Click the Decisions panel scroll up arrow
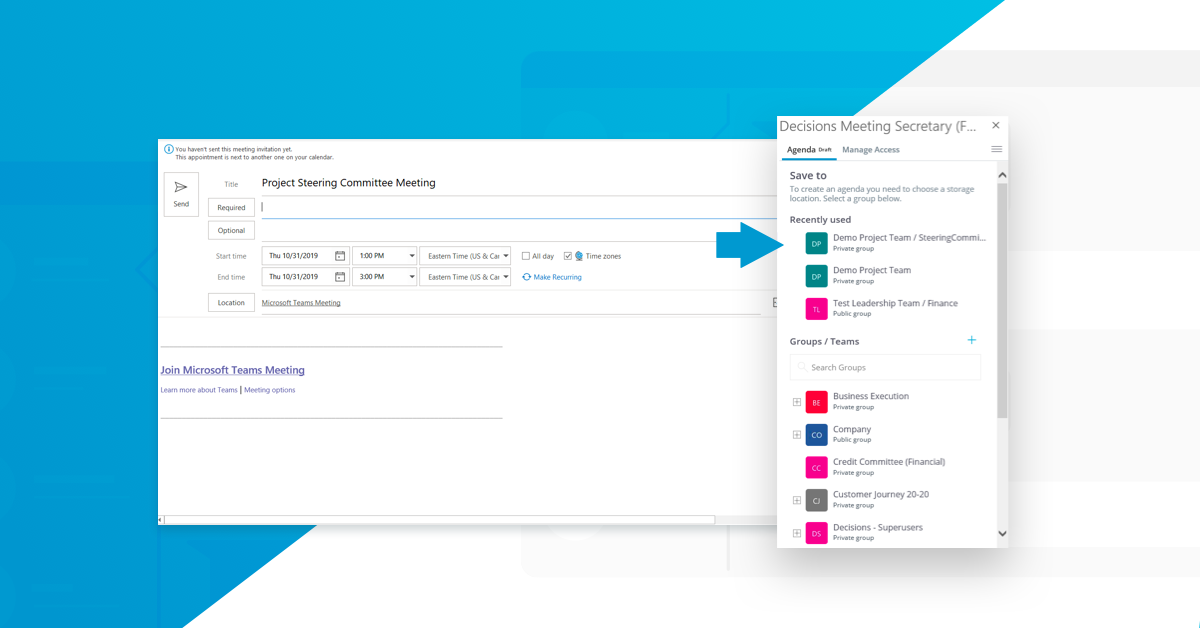 (1003, 175)
